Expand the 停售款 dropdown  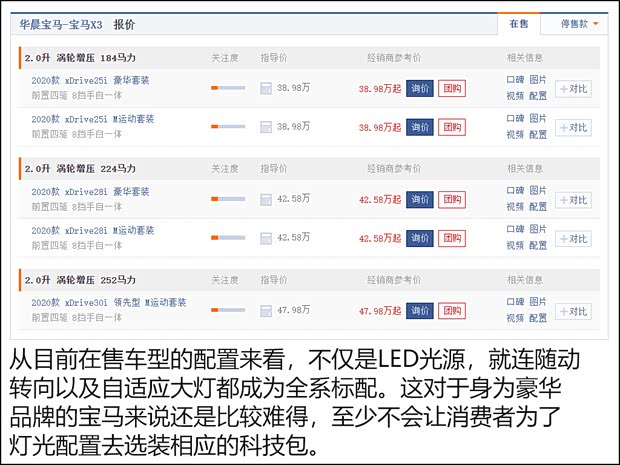579,24
